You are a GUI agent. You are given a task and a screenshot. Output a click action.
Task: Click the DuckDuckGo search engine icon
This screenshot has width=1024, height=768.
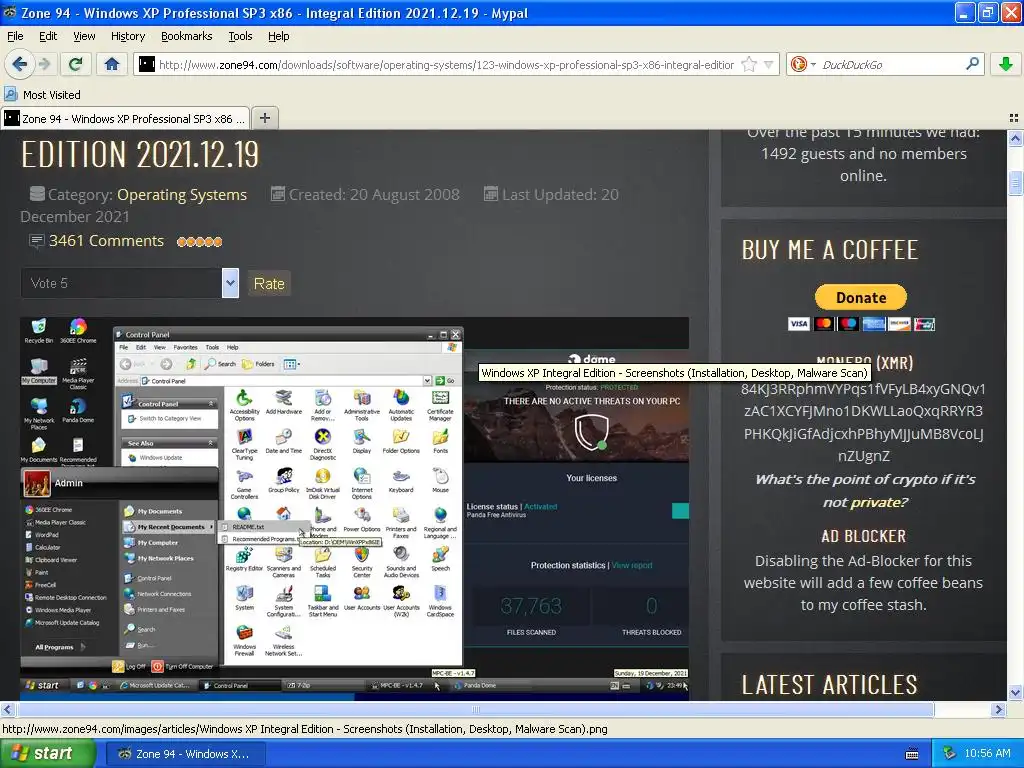798,64
